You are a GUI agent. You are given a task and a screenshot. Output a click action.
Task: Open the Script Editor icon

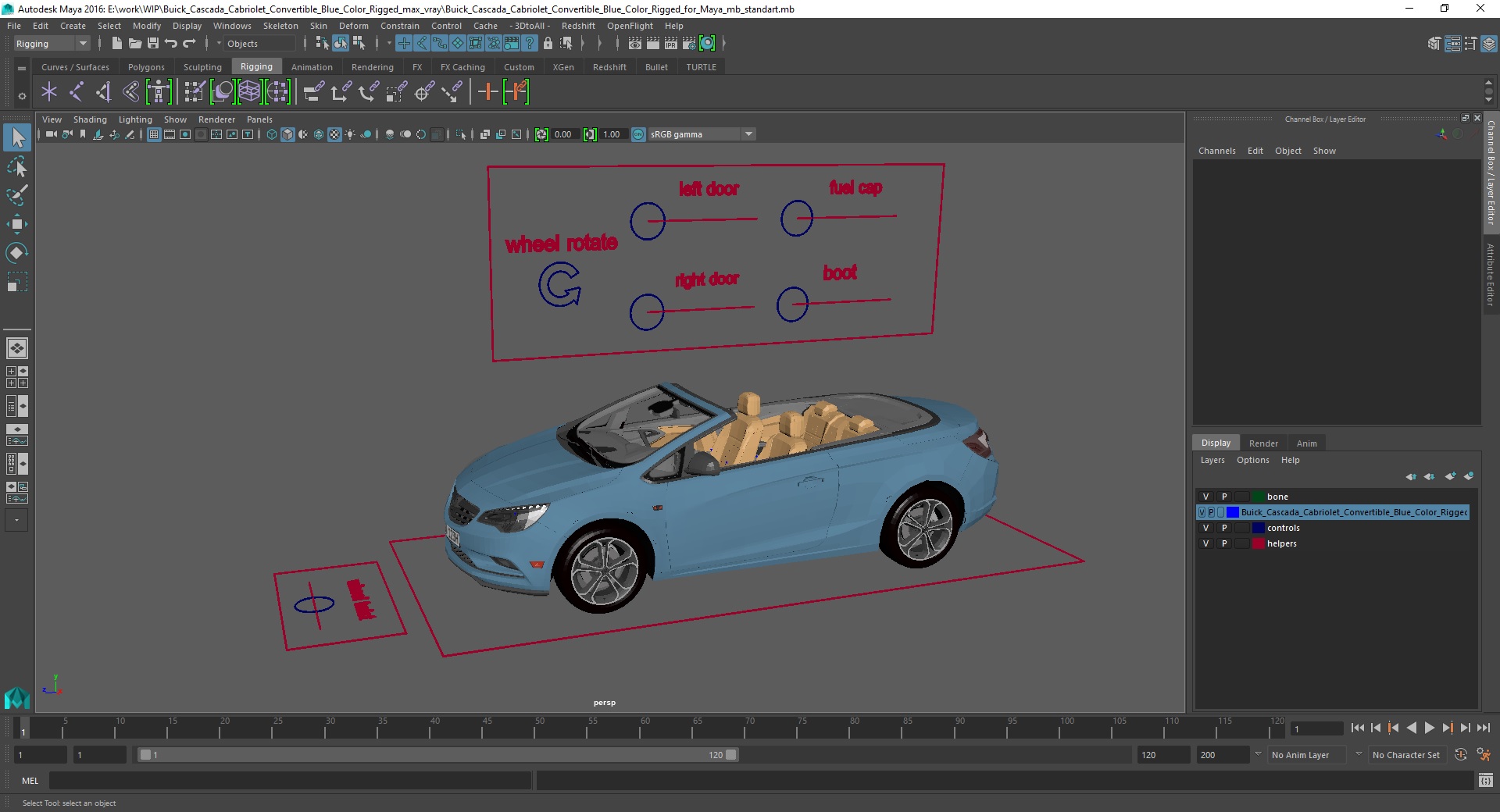pyautogui.click(x=1486, y=780)
